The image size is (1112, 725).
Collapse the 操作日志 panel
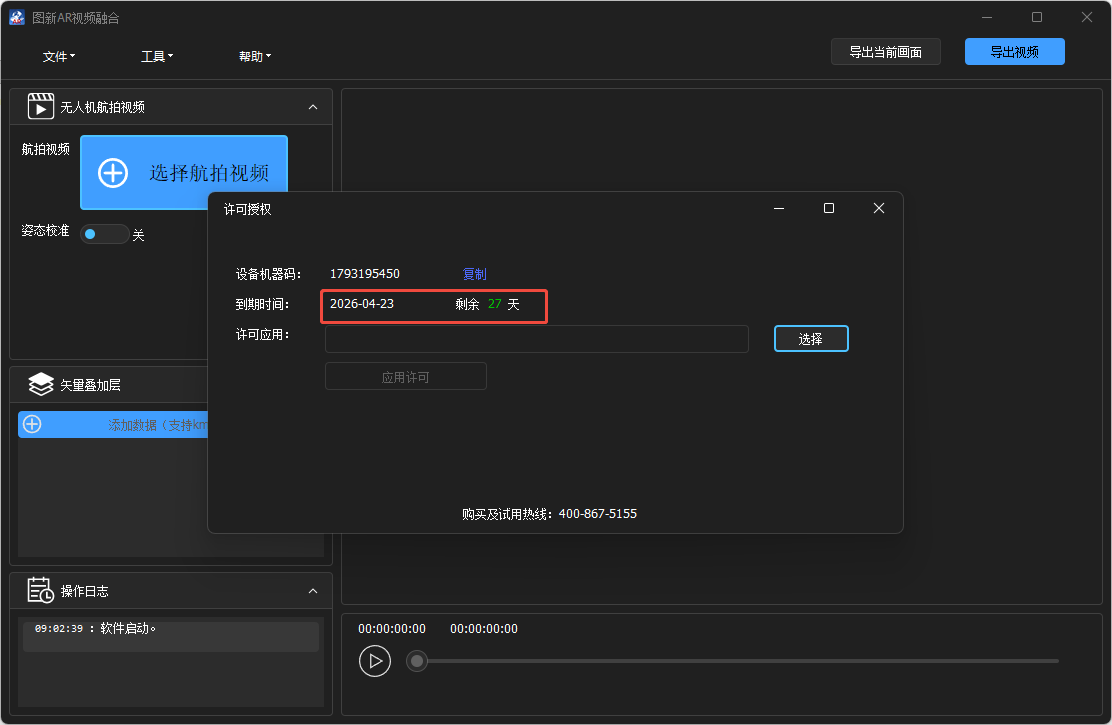click(x=313, y=591)
